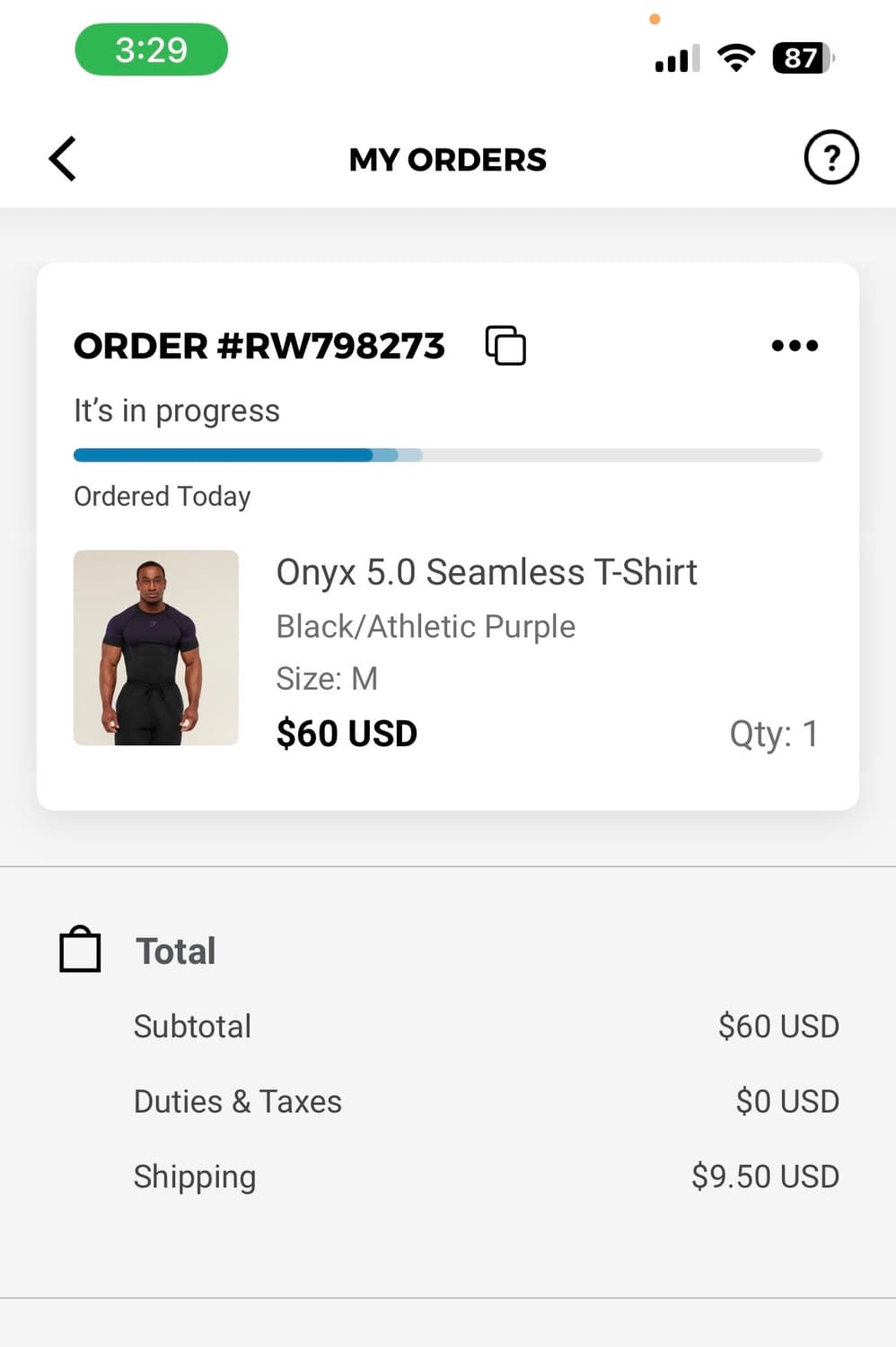Tap the back arrow icon
Viewport: 896px width, 1347px height.
point(63,159)
